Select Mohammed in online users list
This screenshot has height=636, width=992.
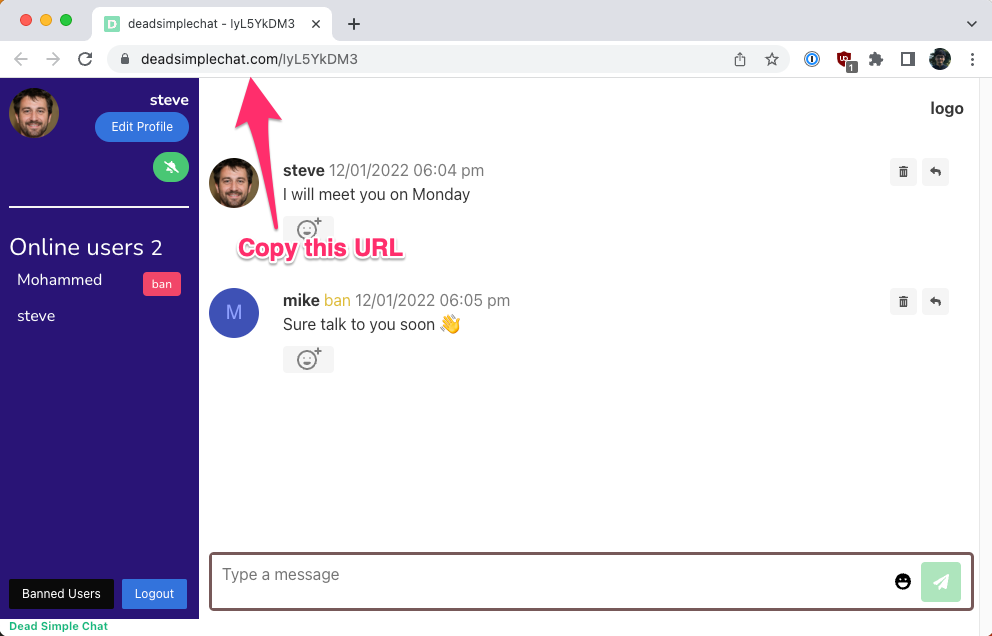pos(59,280)
